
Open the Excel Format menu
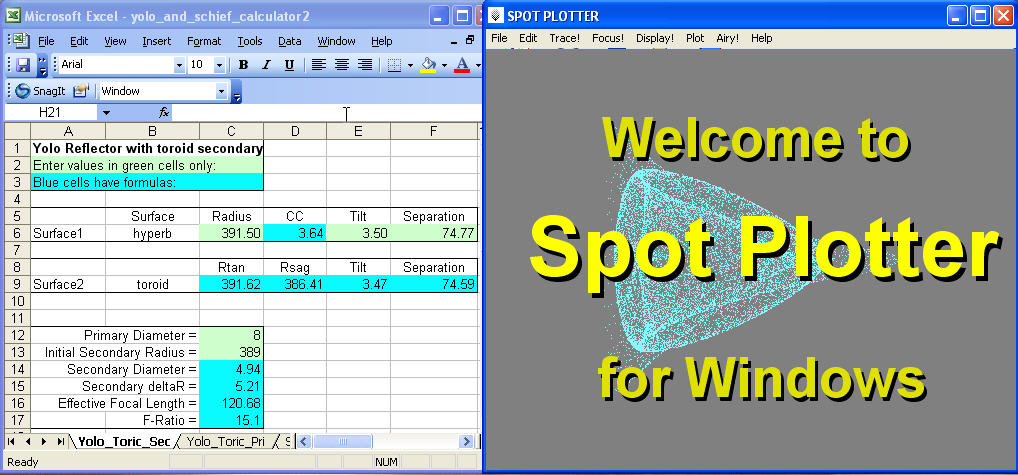(x=204, y=41)
